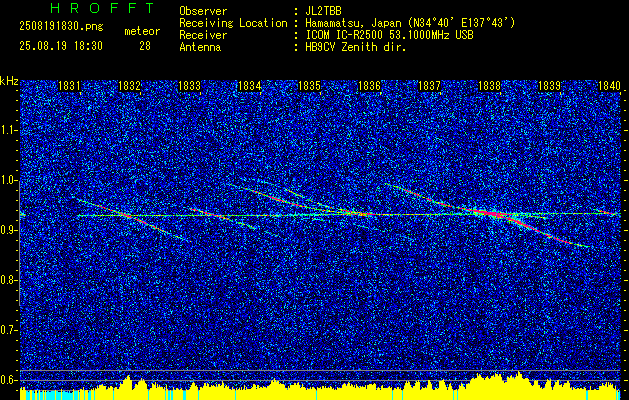Click the 1839 time marker
The width and height of the screenshot is (629, 400).
549,86
